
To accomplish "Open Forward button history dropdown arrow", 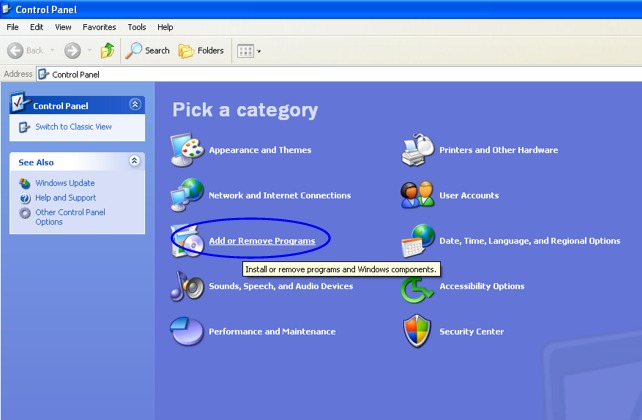I will (x=89, y=51).
